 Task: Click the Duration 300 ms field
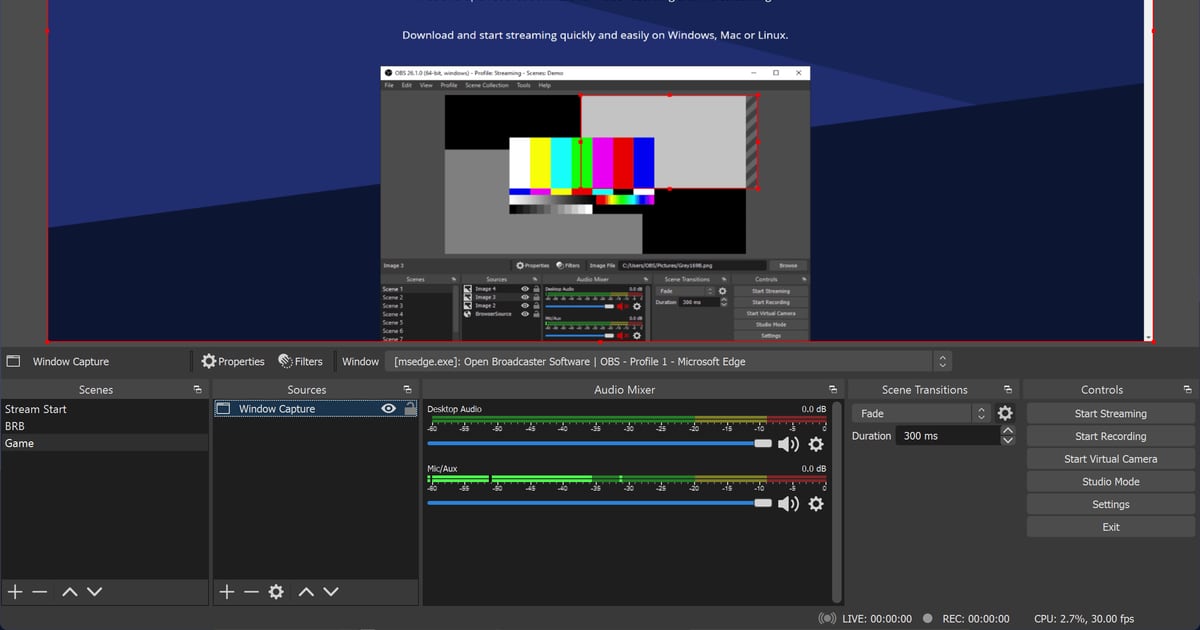click(x=947, y=436)
